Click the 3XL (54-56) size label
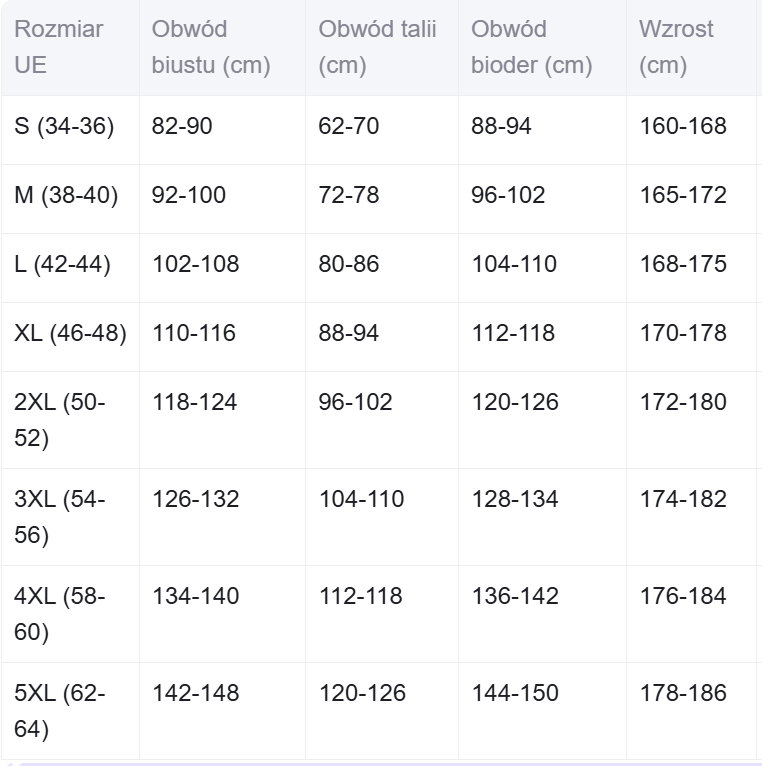Viewport: 762px width, 766px height. click(x=60, y=516)
